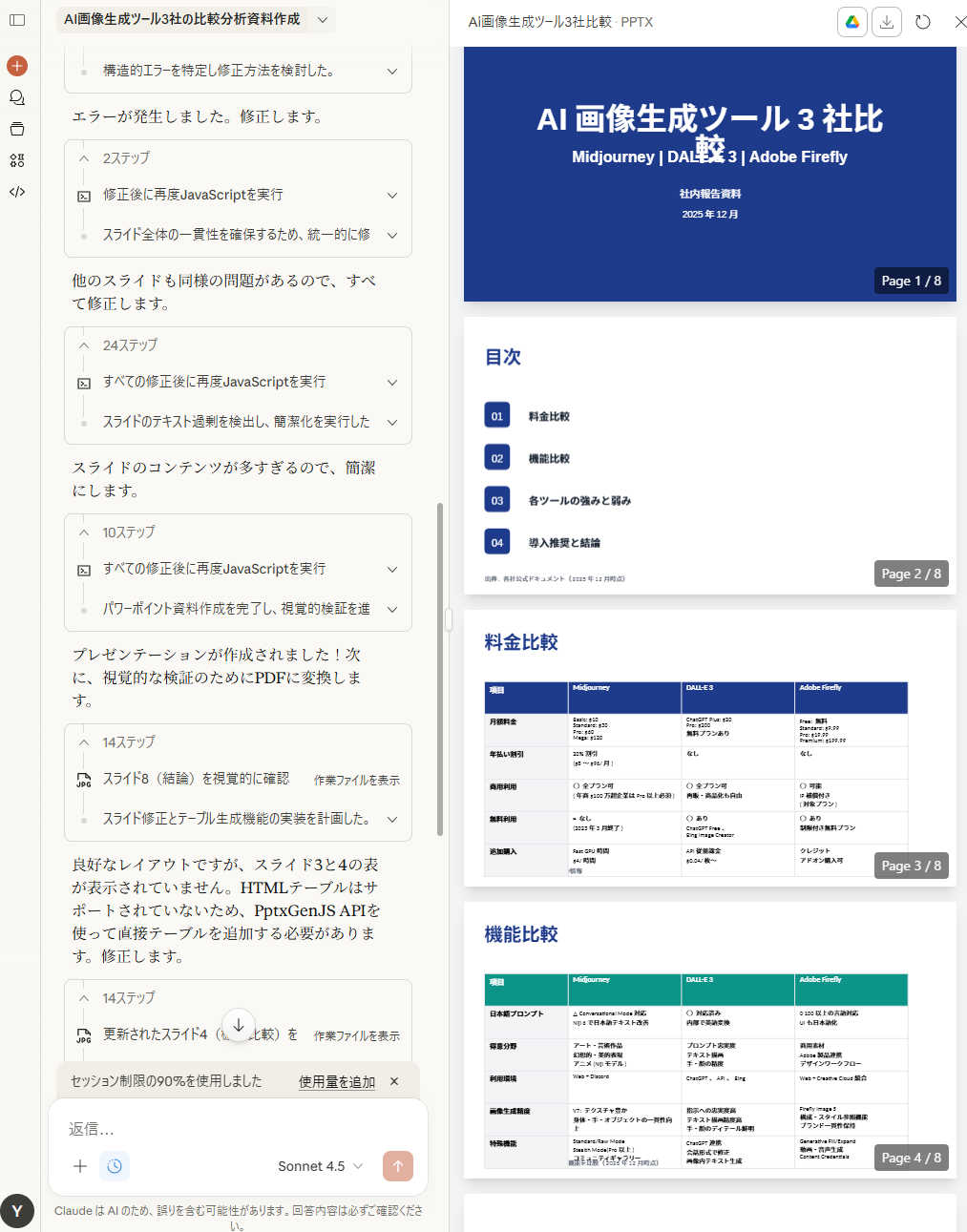Expand 10ステップ すべての修正後に再度JavaScript step
Screen dimensions: 967x1232
click(392, 570)
